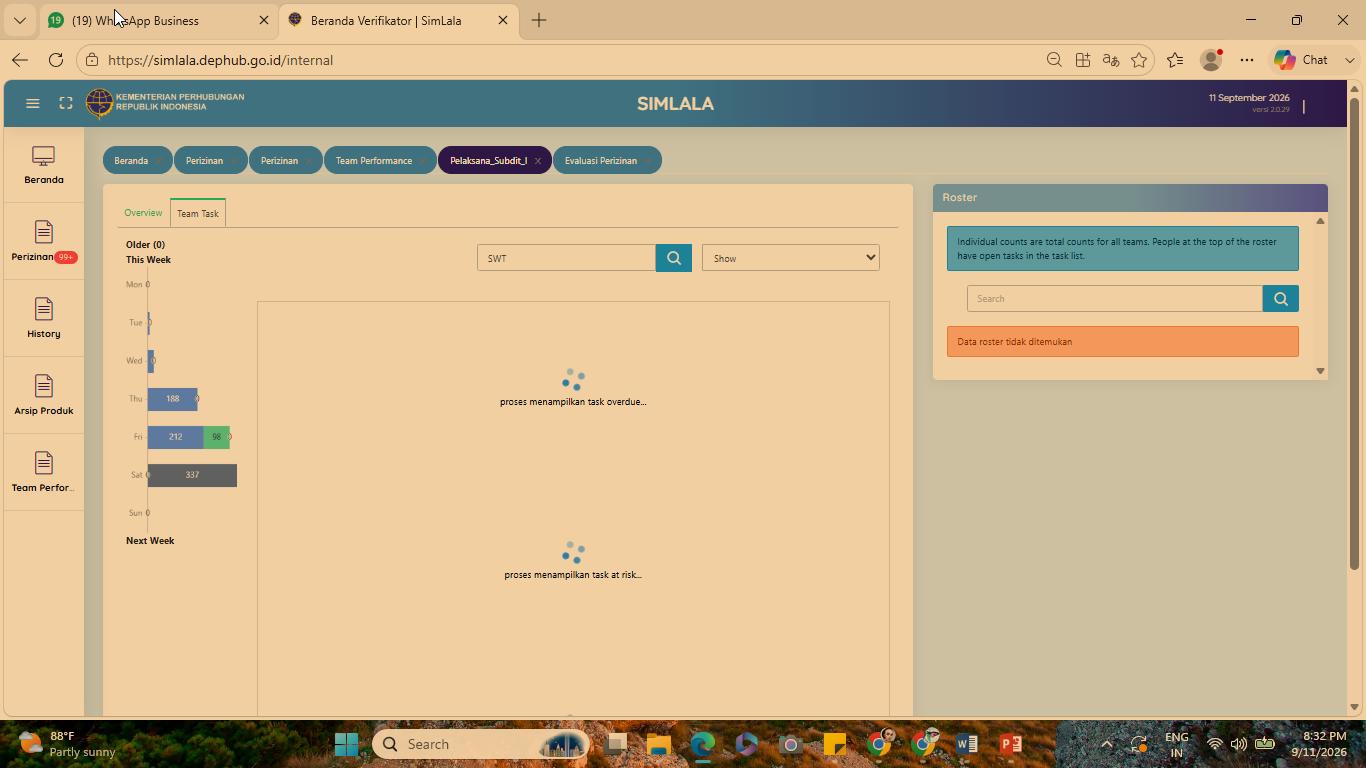
Task: Select the Team Performance page tab
Action: (374, 161)
